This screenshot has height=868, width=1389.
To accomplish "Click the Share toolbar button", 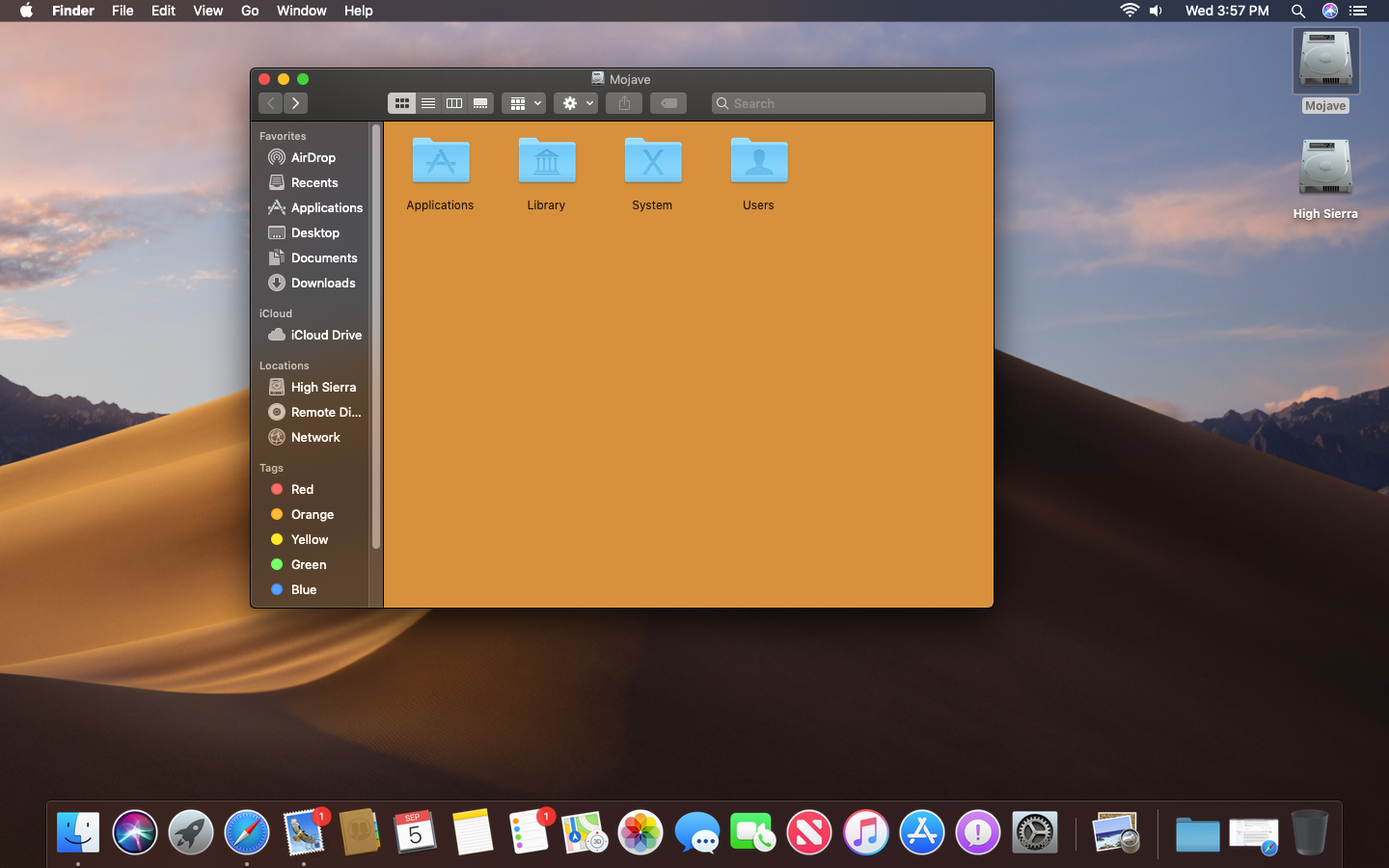I will point(624,103).
